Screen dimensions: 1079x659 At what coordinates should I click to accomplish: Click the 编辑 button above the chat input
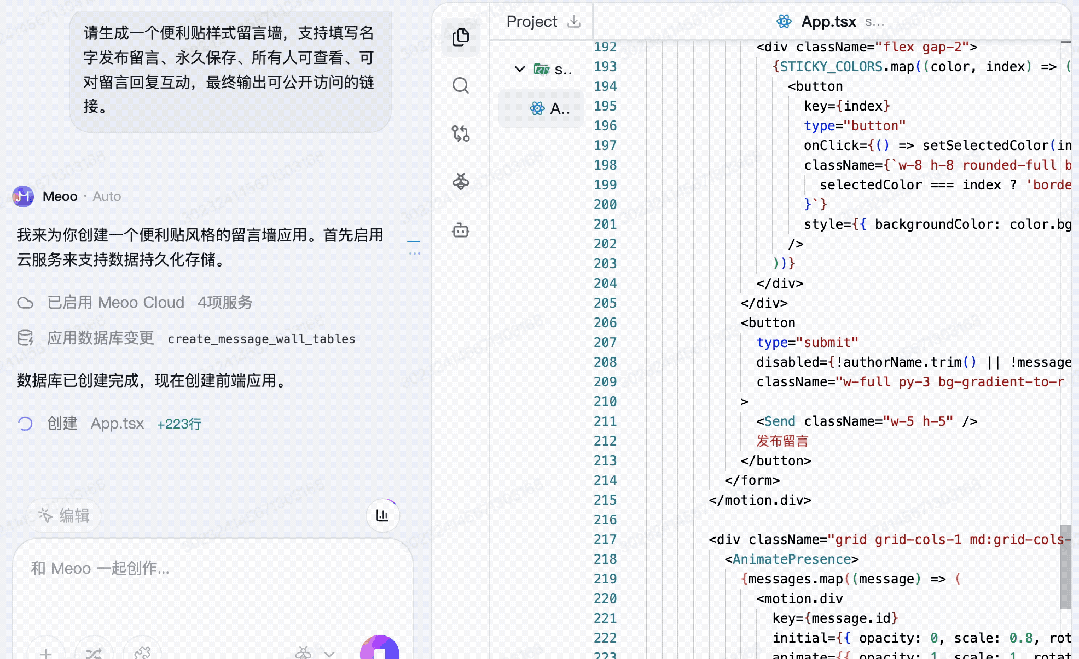click(66, 515)
